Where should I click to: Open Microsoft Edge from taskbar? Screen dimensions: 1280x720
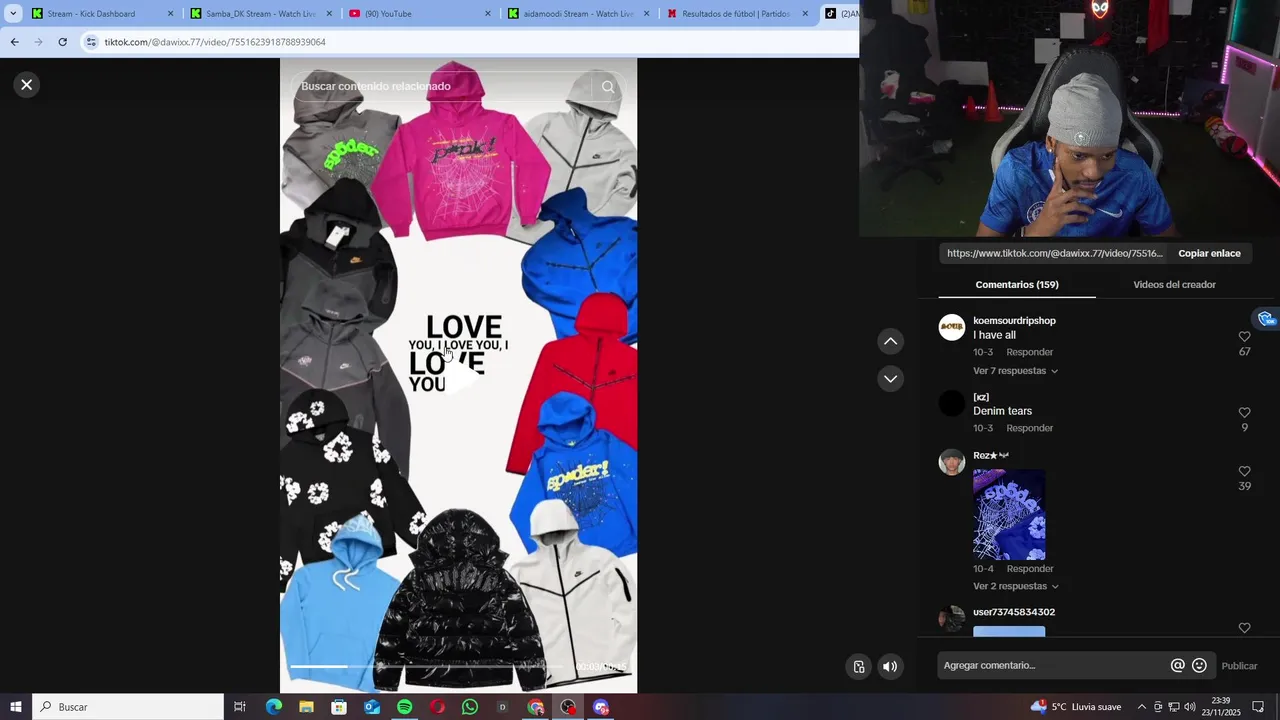tap(273, 707)
